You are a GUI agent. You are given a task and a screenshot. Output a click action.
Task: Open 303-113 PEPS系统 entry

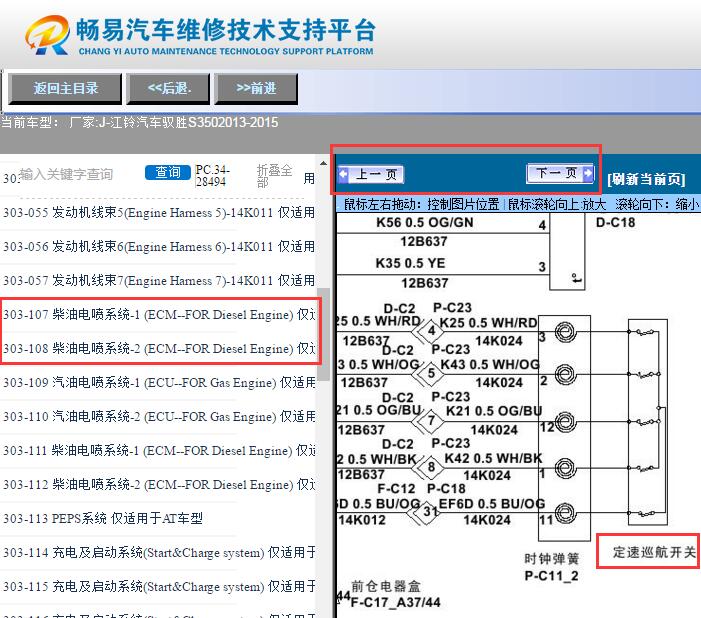[x=103, y=518]
